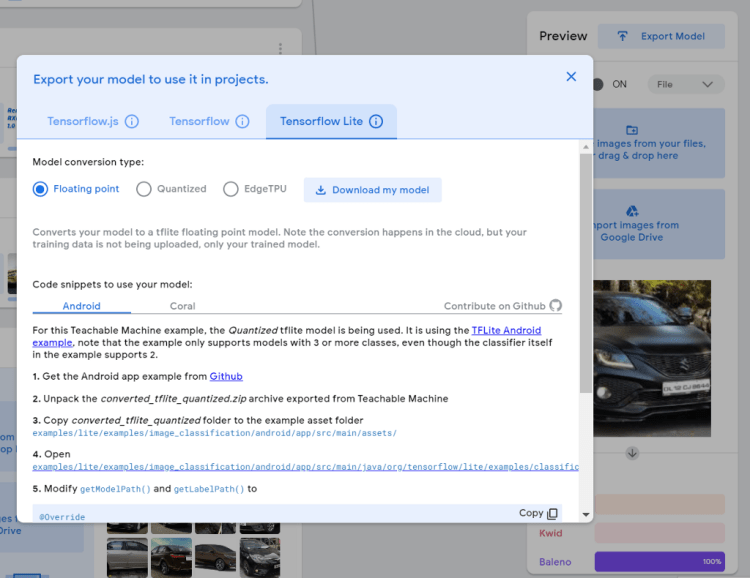Click info icon beside Tensorflow Lite

(376, 122)
